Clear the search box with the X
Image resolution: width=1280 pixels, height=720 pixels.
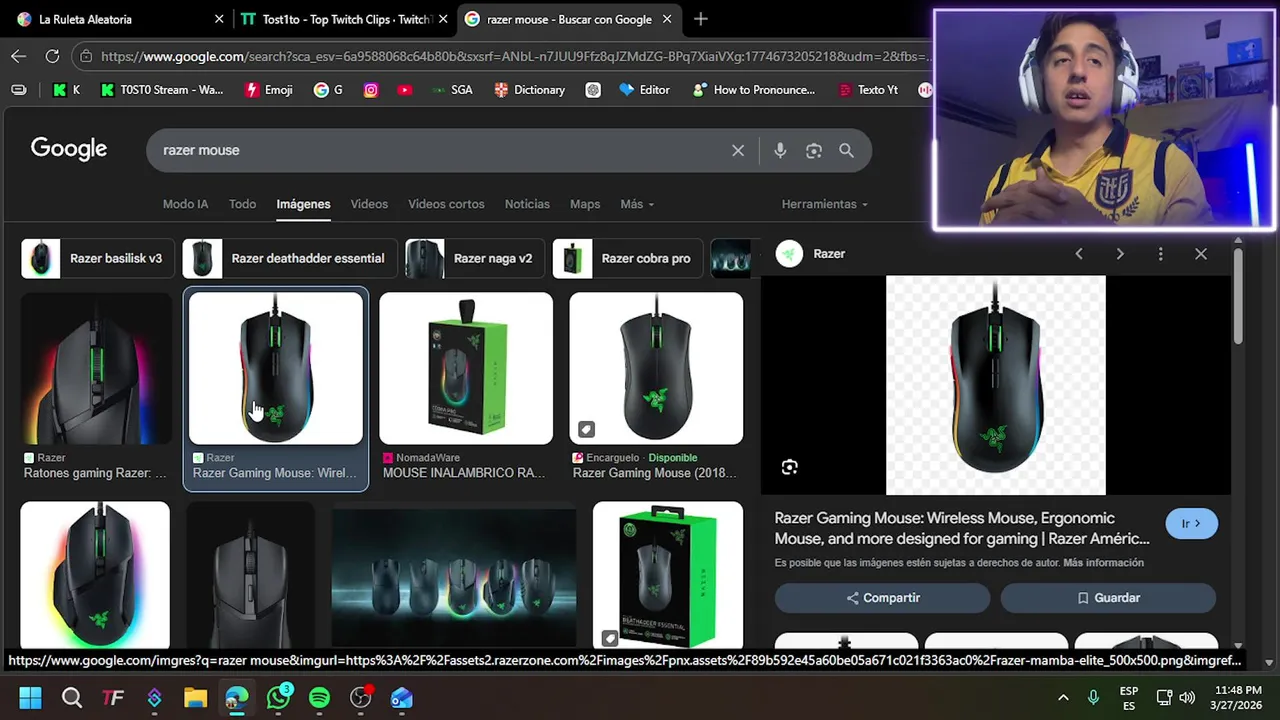coord(738,150)
